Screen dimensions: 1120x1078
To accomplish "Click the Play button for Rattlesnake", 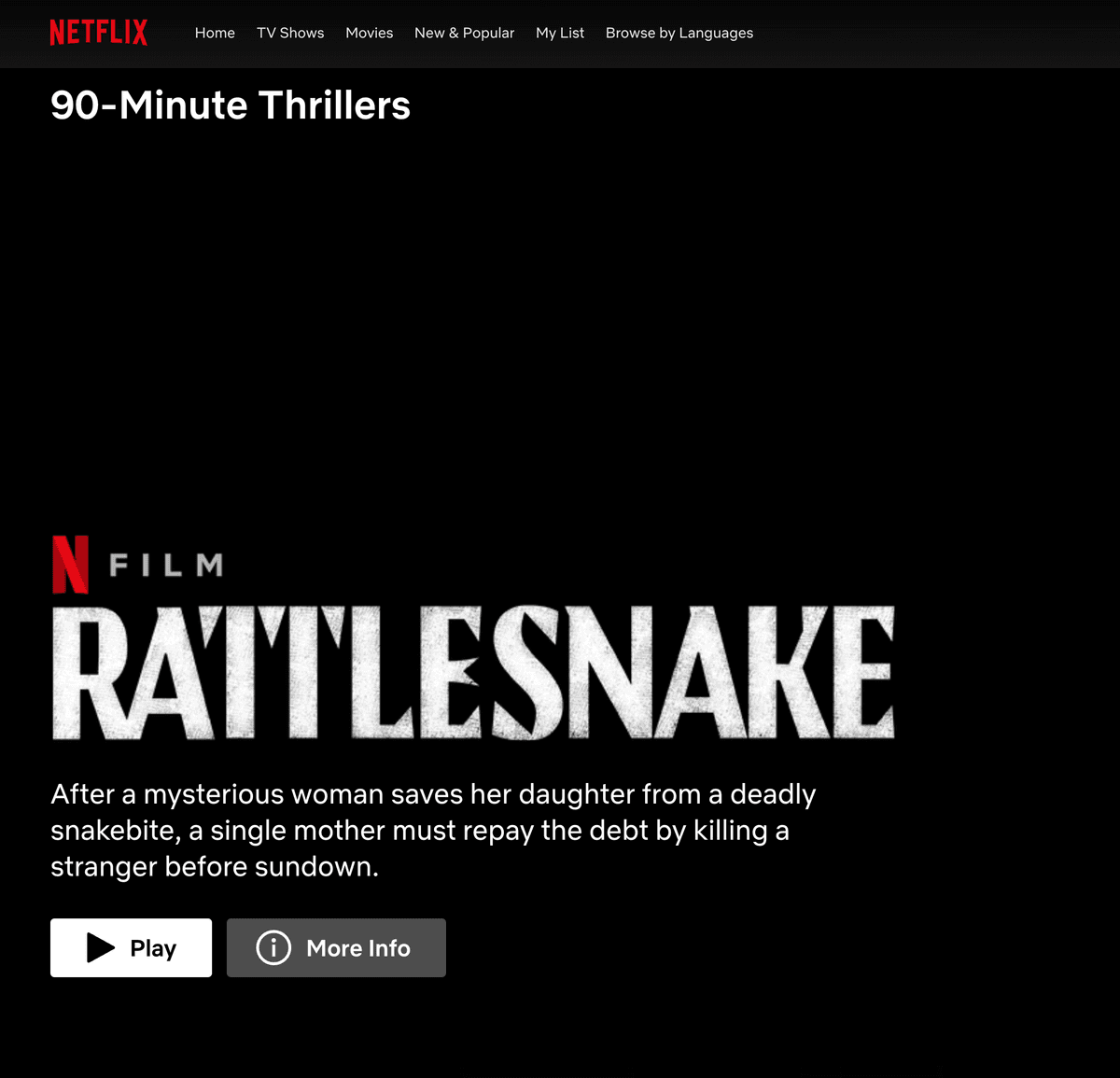I will point(131,947).
